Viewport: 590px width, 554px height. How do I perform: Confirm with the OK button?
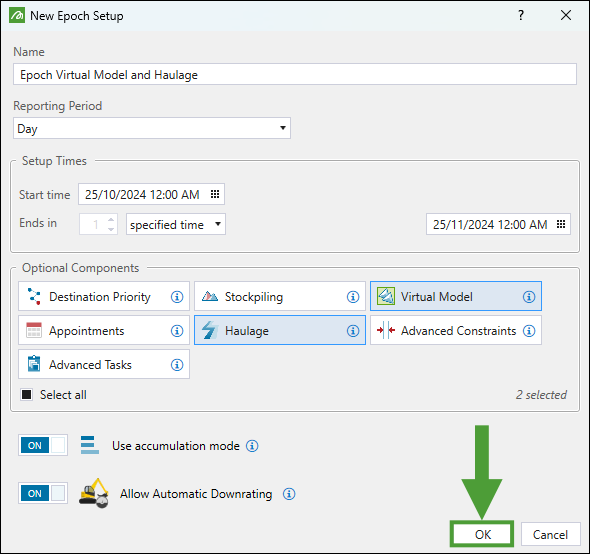[x=482, y=534]
